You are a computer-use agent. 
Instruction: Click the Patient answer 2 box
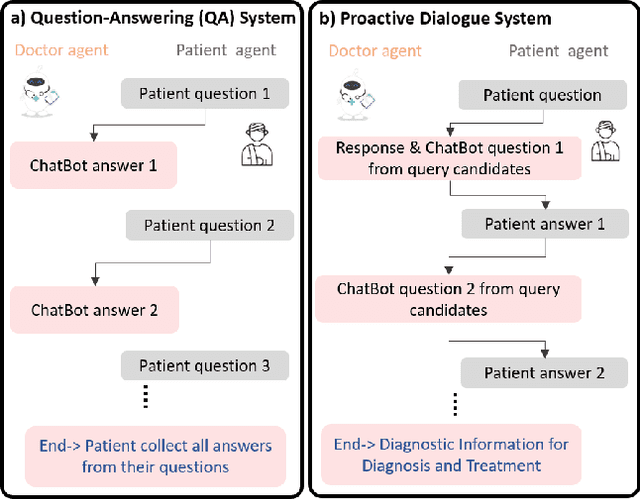pyautogui.click(x=544, y=373)
